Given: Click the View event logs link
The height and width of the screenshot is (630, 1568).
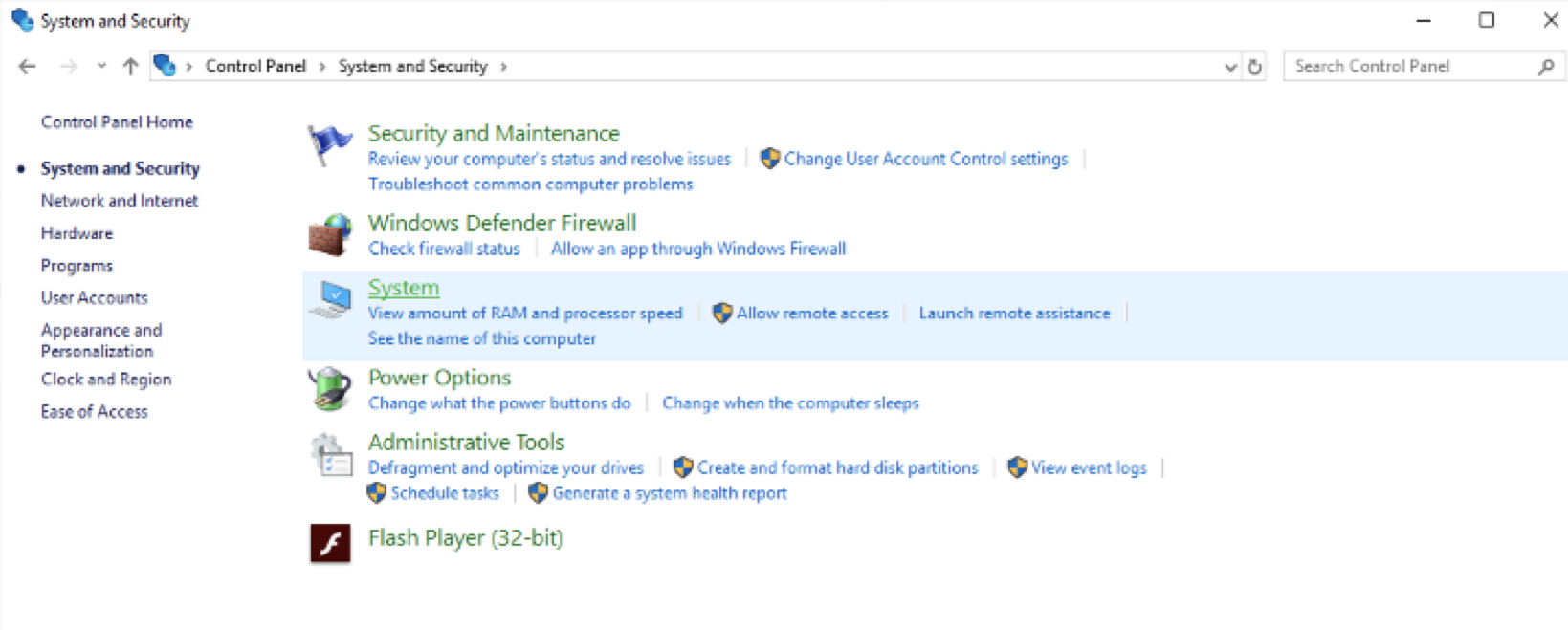Looking at the screenshot, I should (x=1089, y=468).
